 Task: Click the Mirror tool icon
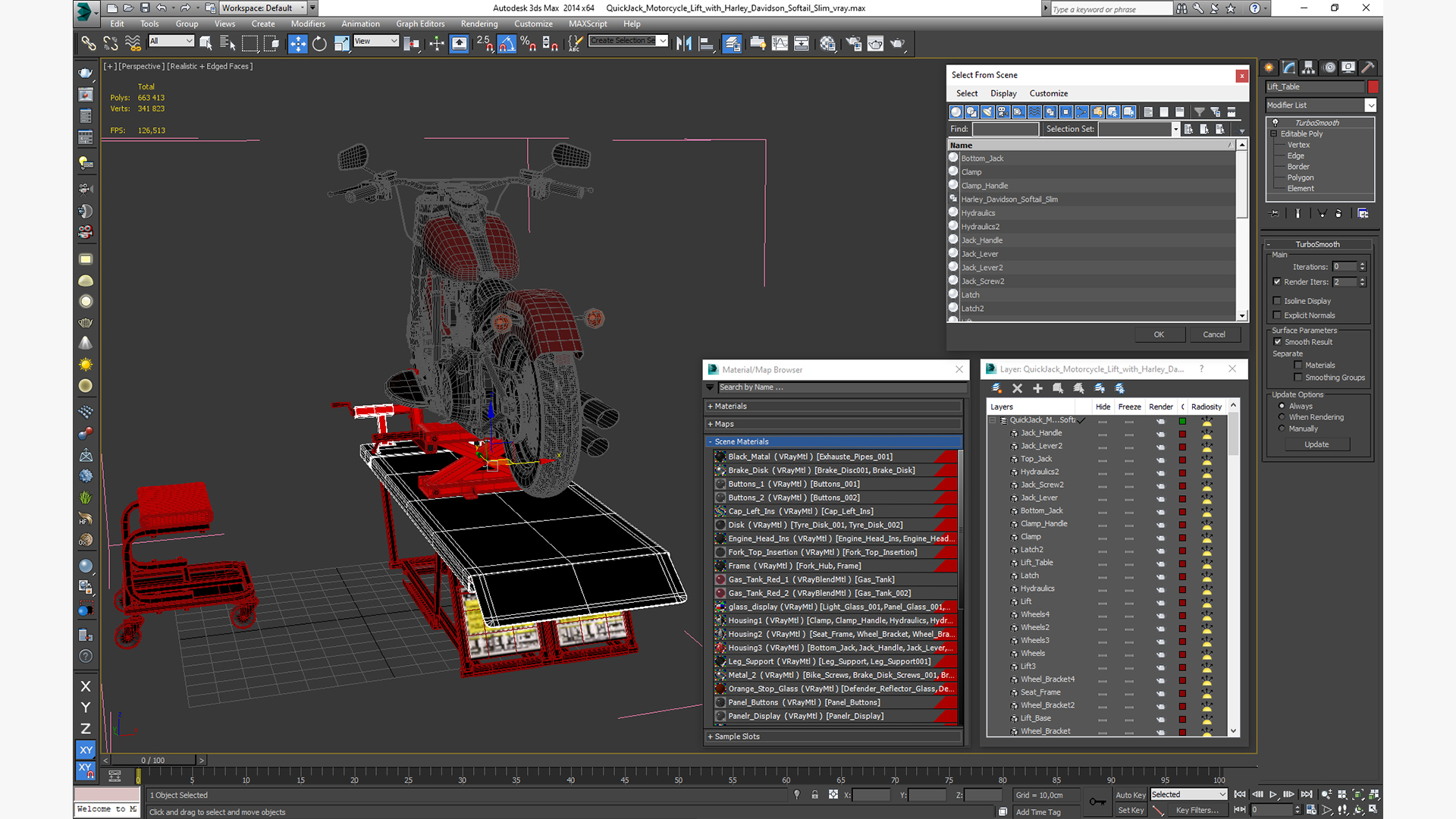tap(684, 43)
